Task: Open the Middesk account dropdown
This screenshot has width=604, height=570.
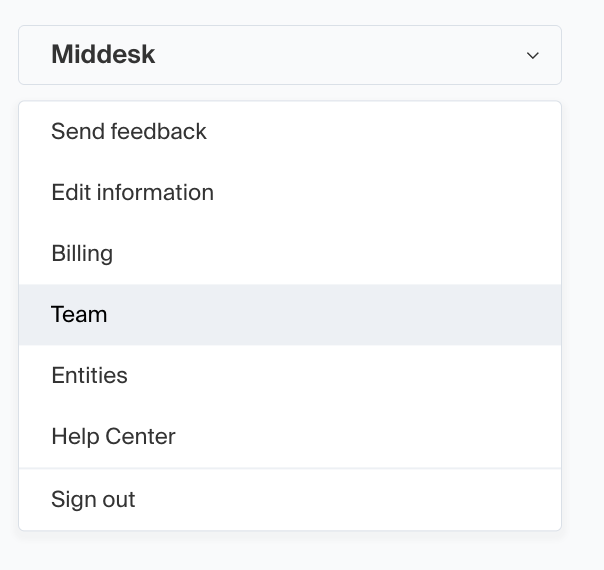Action: point(289,55)
